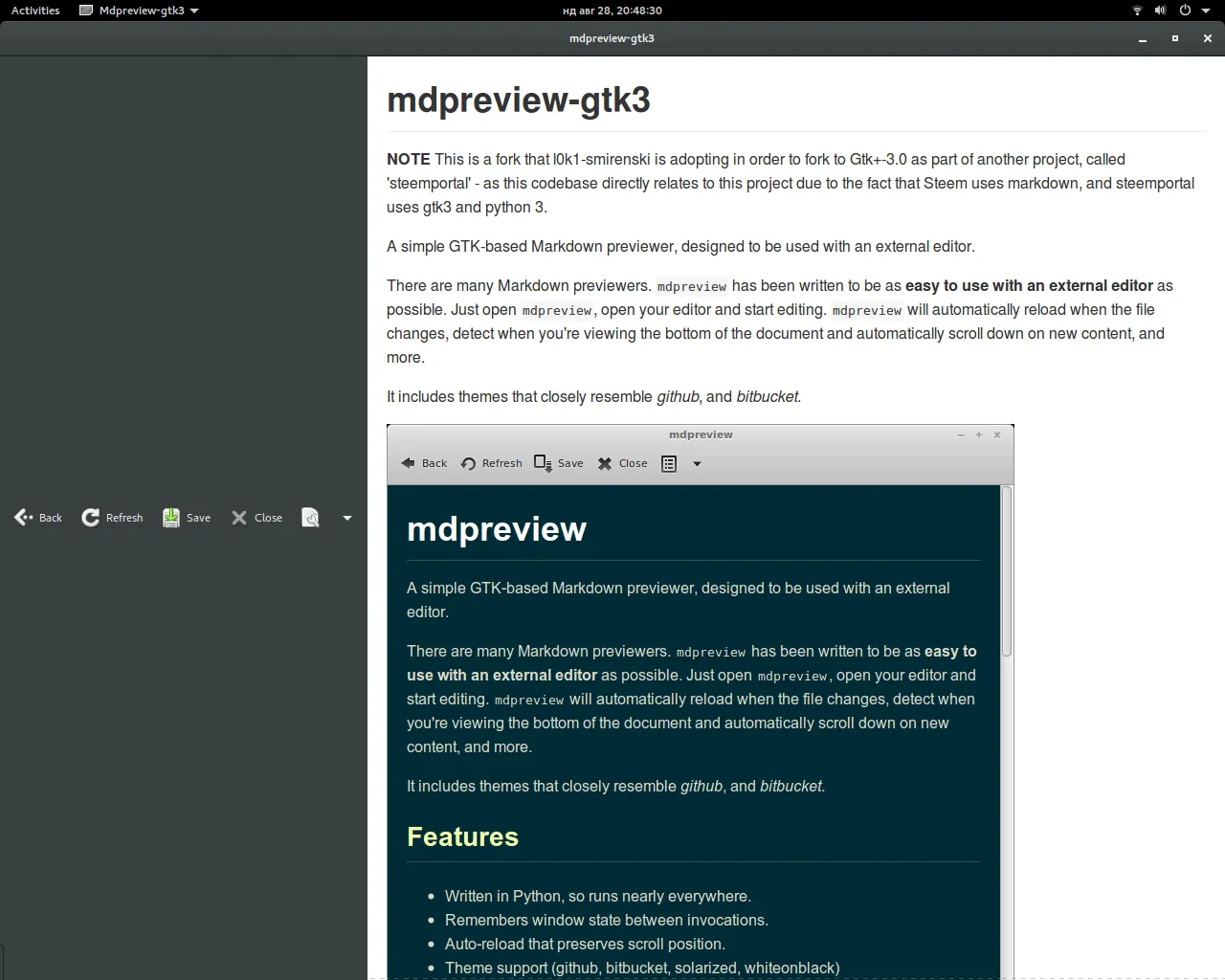The width and height of the screenshot is (1225, 980).
Task: Click Refresh icon in embedded mdpreview screenshot
Action: (x=468, y=463)
